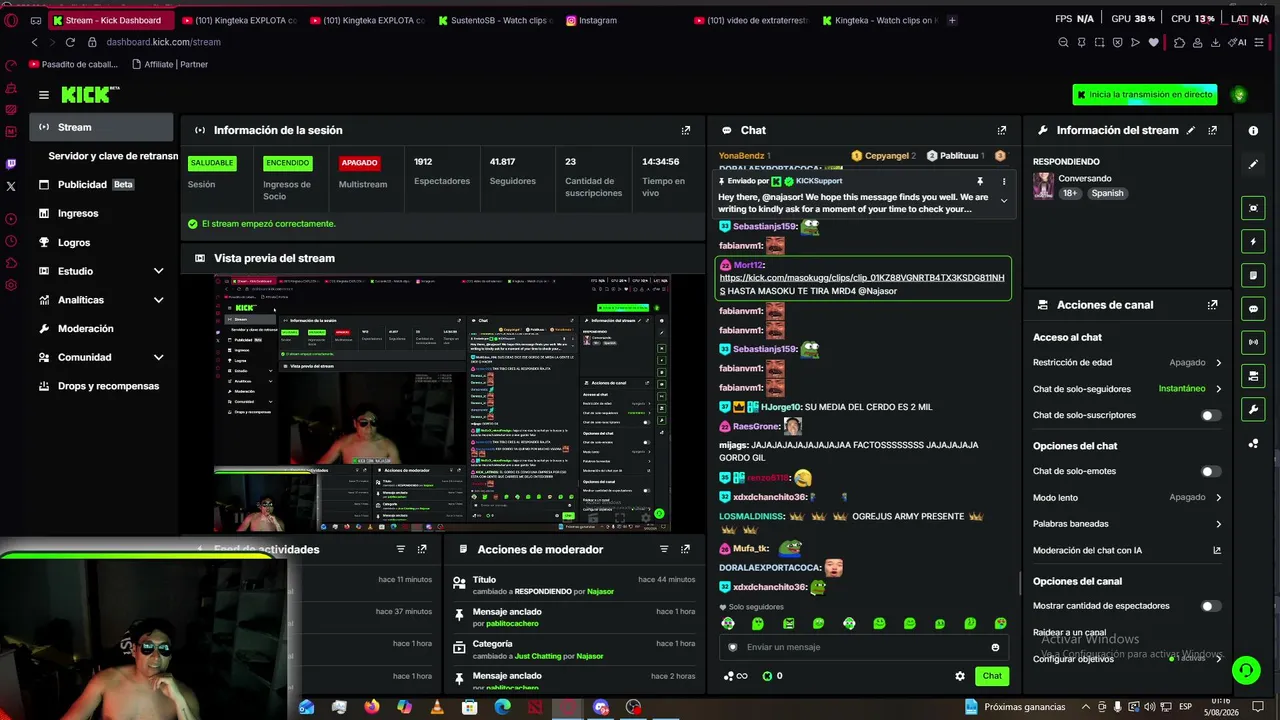Switch to the Instagram browser tab

coord(625,20)
